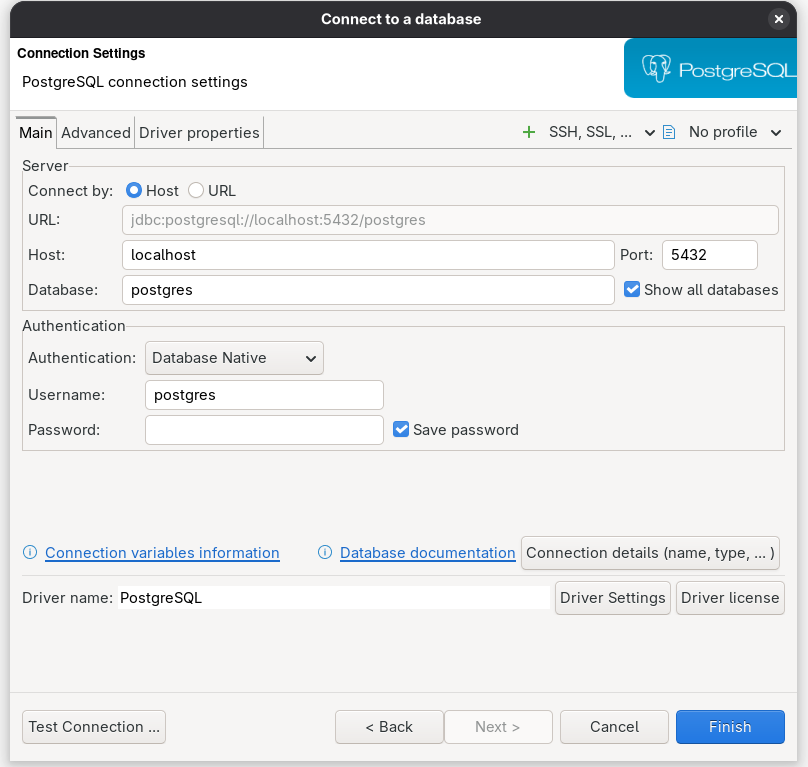Click Connection details (name, type, ...) button
808x767 pixels.
(x=650, y=553)
